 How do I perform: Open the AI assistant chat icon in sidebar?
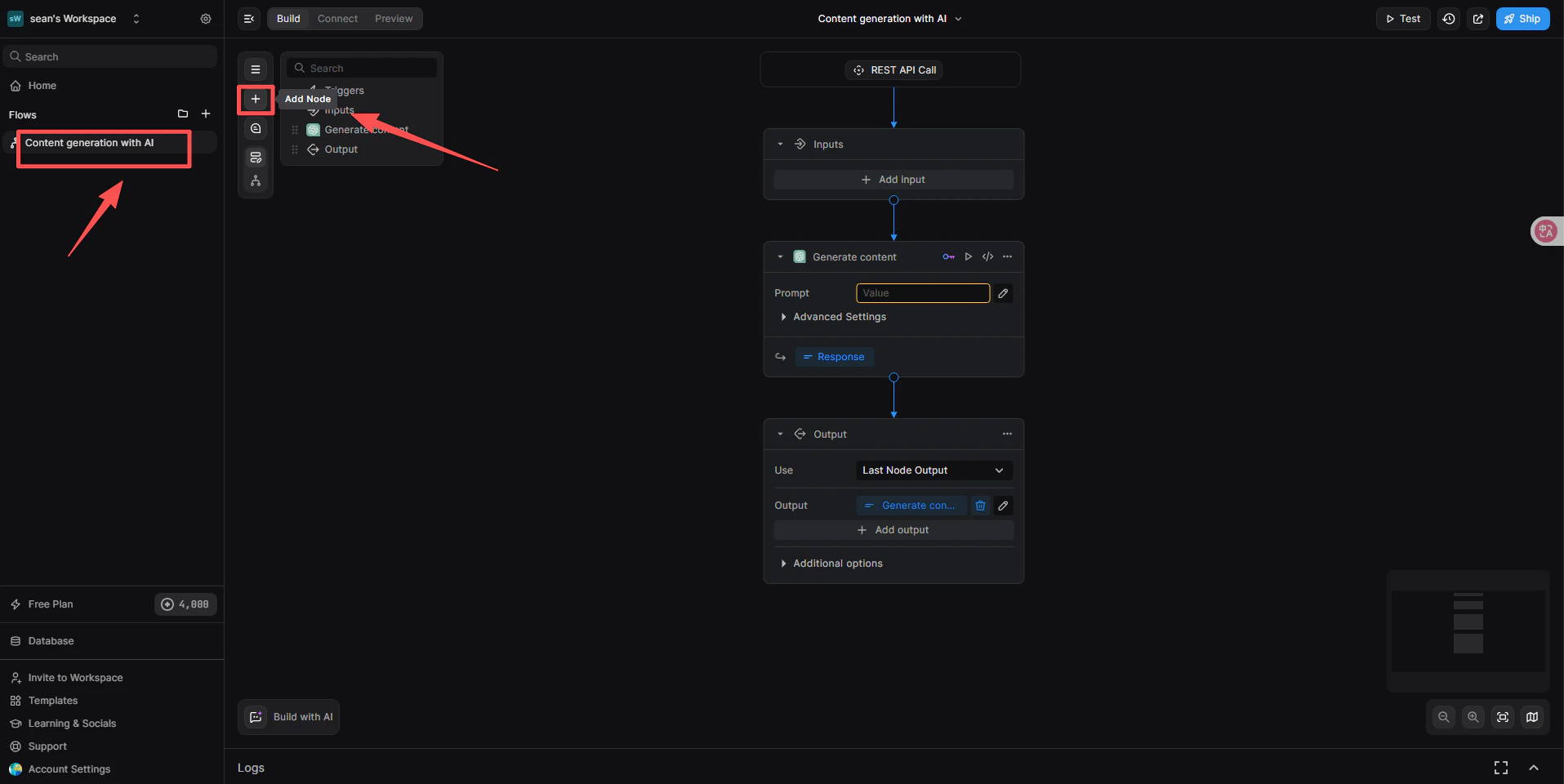tap(256, 128)
